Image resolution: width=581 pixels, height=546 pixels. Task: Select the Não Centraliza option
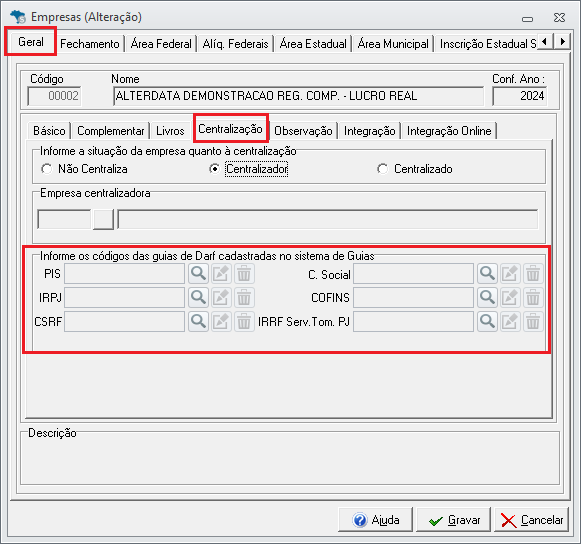[47, 169]
